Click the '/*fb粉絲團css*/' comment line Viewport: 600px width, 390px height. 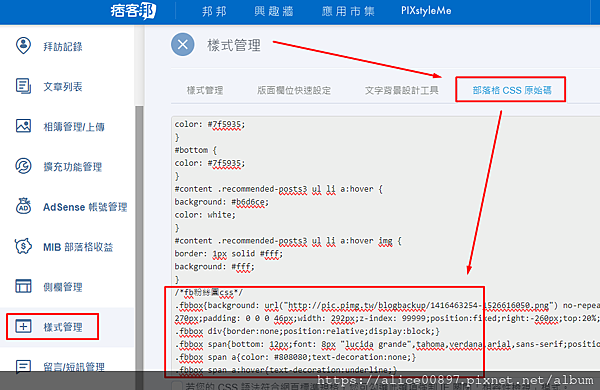pos(209,292)
